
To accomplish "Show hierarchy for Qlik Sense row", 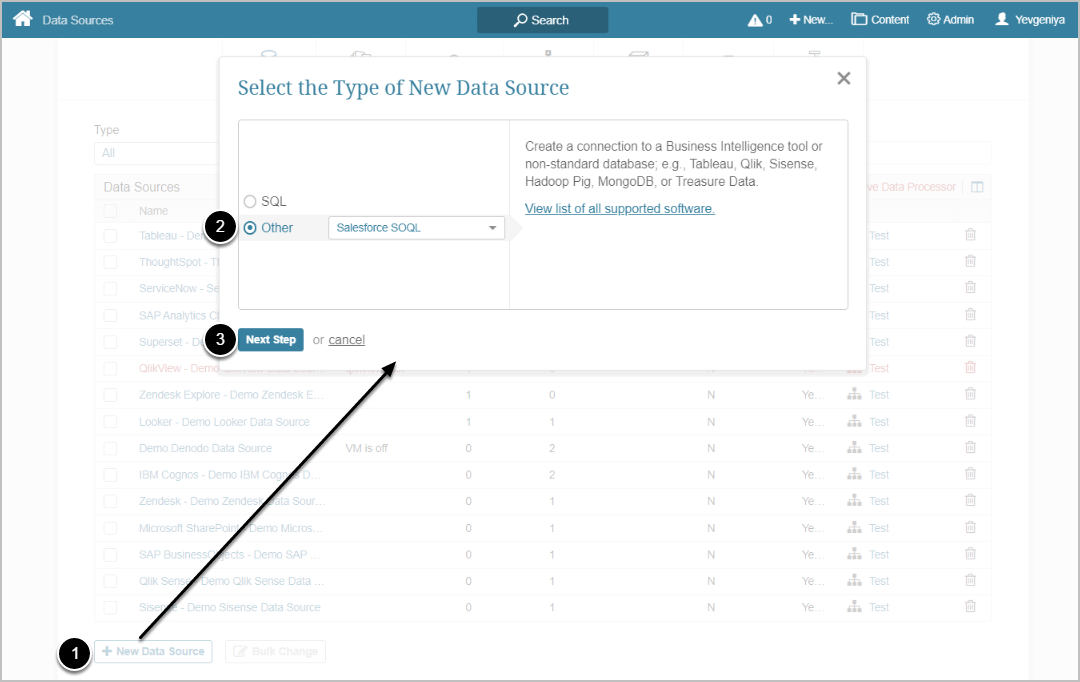I will [x=854, y=581].
